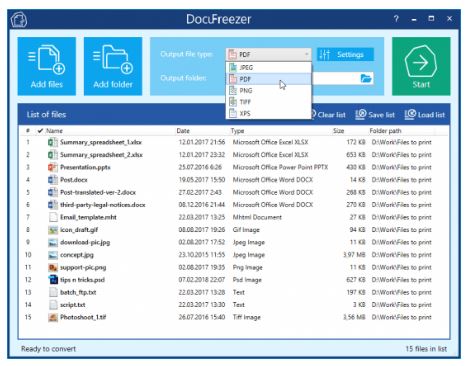This screenshot has width=468, height=366.
Task: Open the Settings panel
Action: pyautogui.click(x=345, y=54)
